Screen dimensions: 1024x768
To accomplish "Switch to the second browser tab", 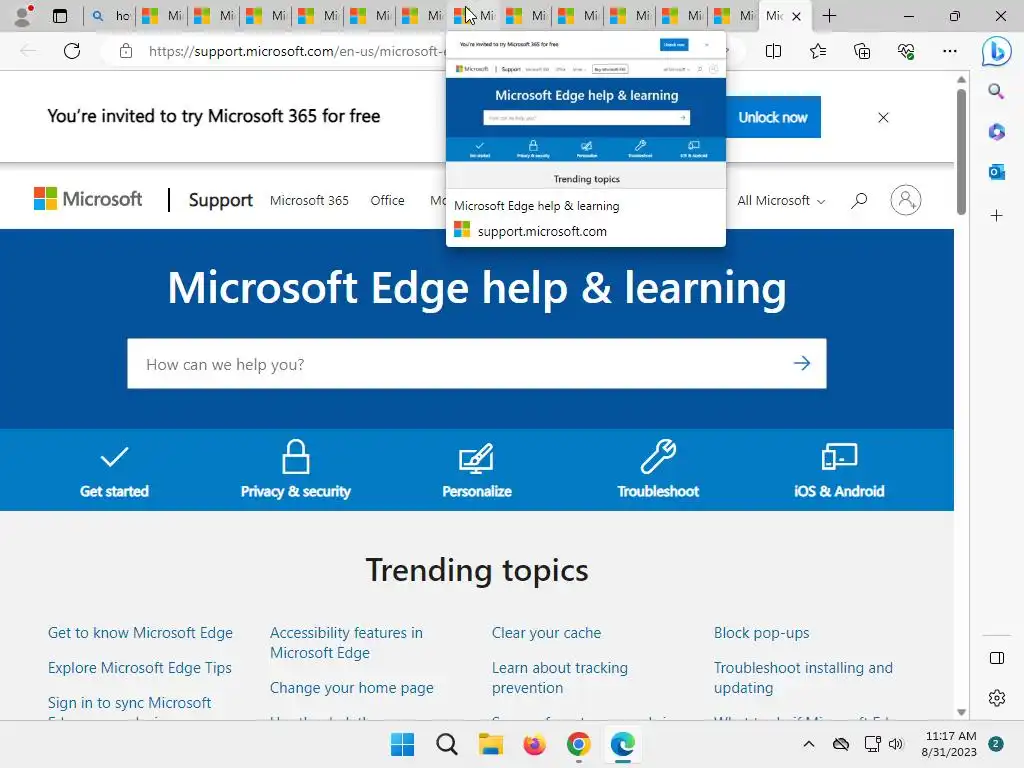I will pyautogui.click(x=162, y=16).
